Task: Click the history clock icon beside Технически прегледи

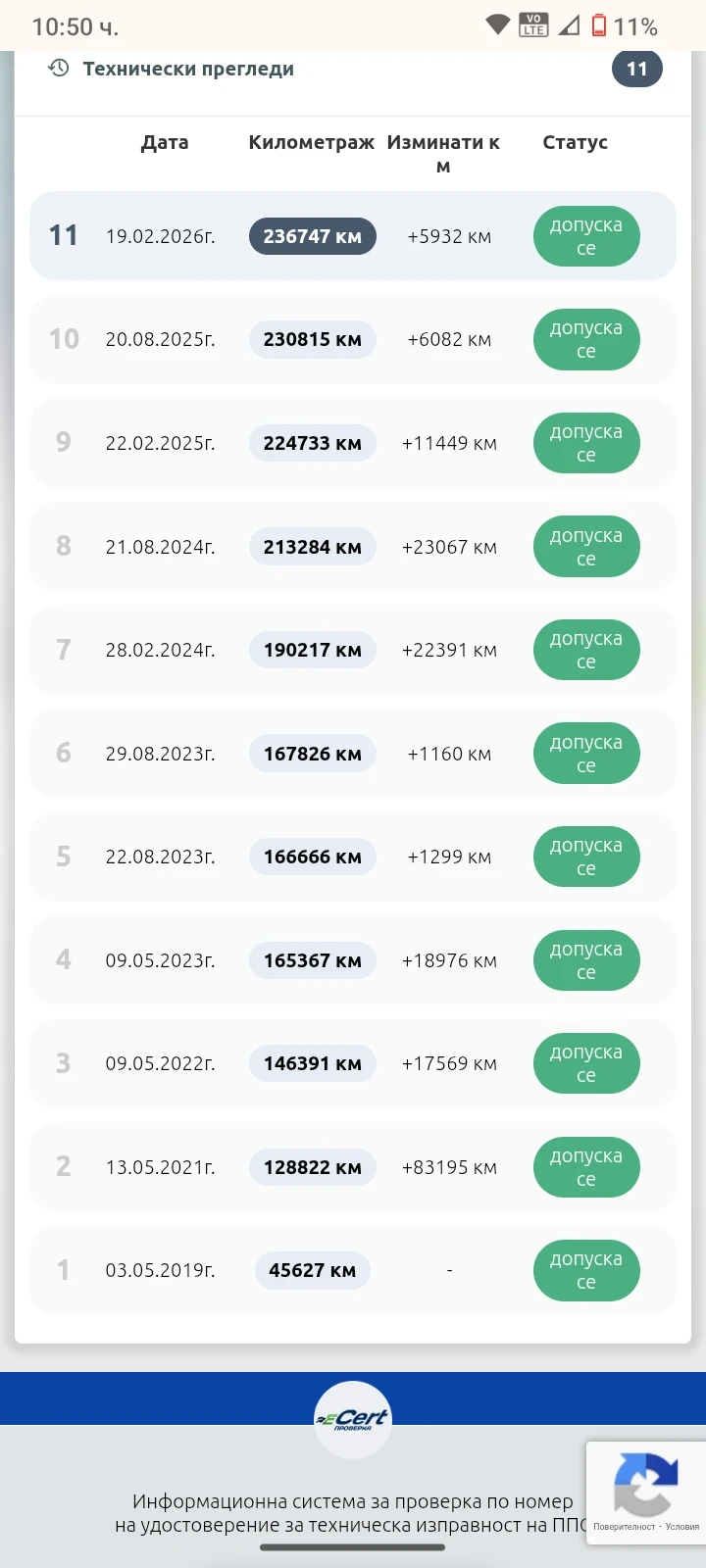Action: pyautogui.click(x=59, y=69)
